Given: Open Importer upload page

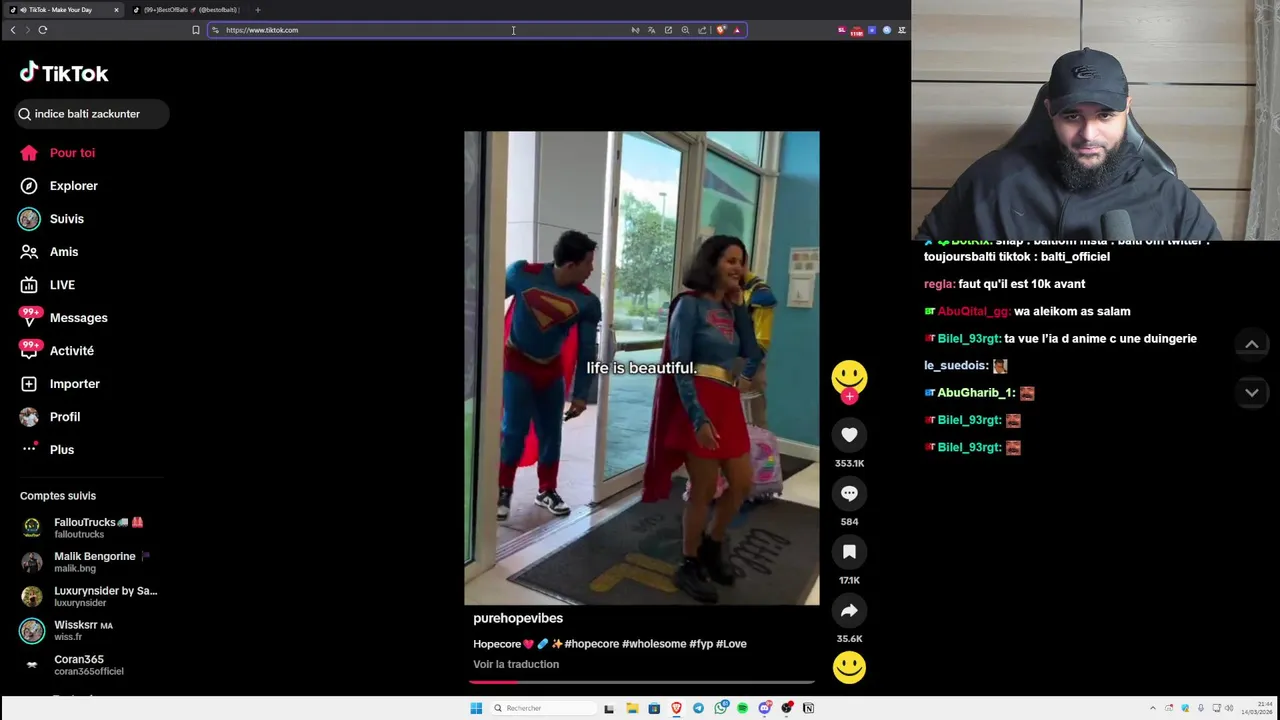Looking at the screenshot, I should tap(60, 384).
